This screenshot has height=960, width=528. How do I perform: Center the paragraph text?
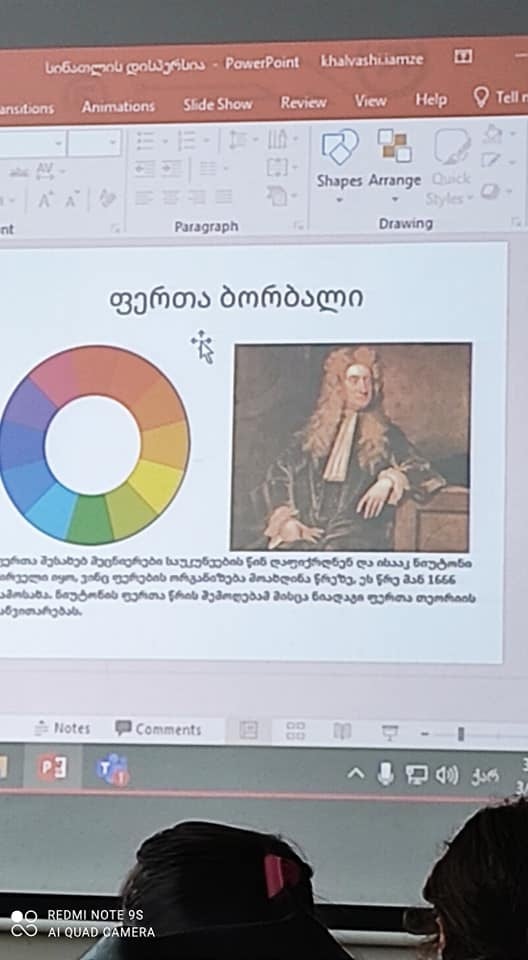click(170, 197)
